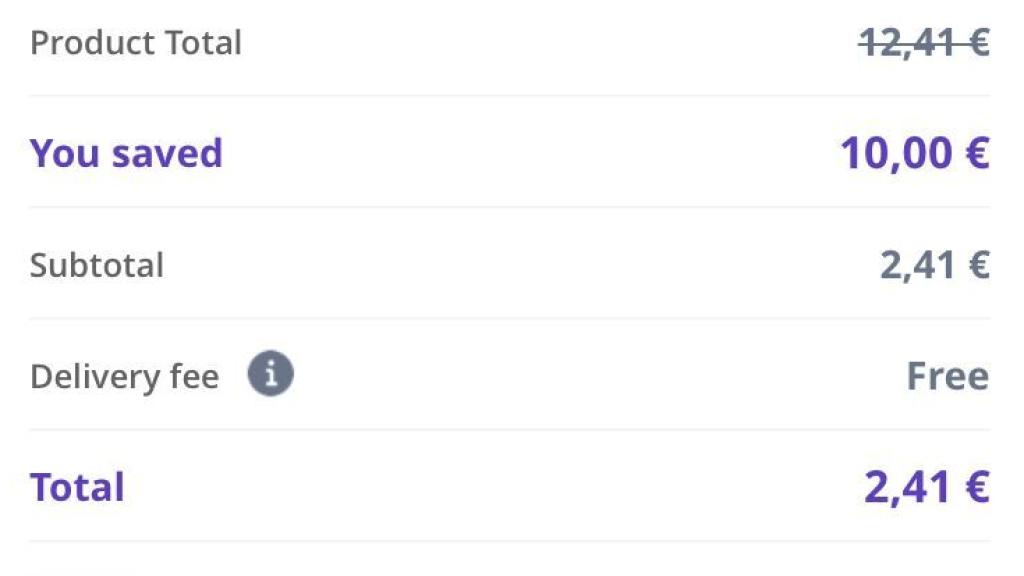
Task: Click the divider line below Delivery fee
Action: [509, 429]
